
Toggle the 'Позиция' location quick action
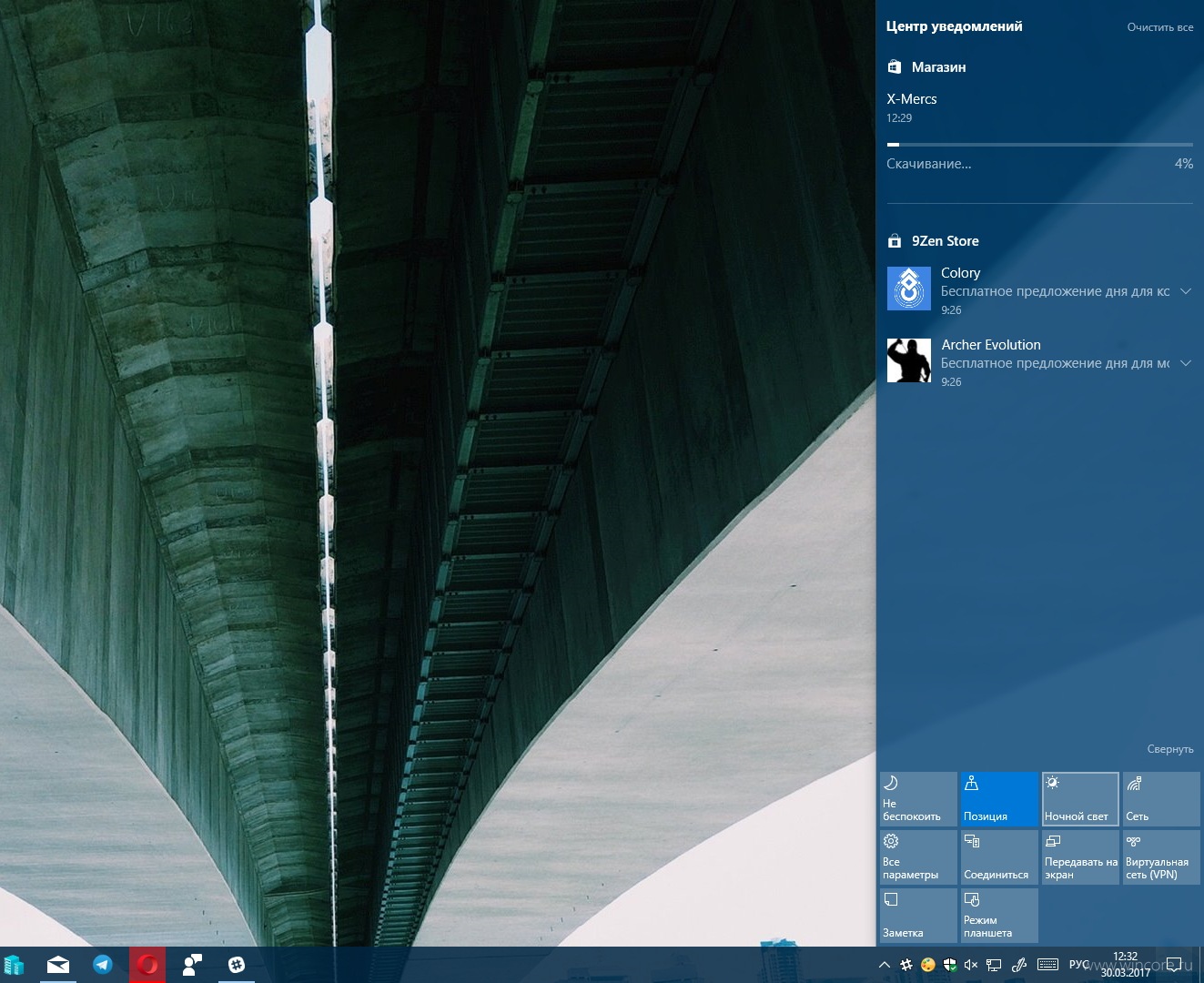(x=999, y=799)
